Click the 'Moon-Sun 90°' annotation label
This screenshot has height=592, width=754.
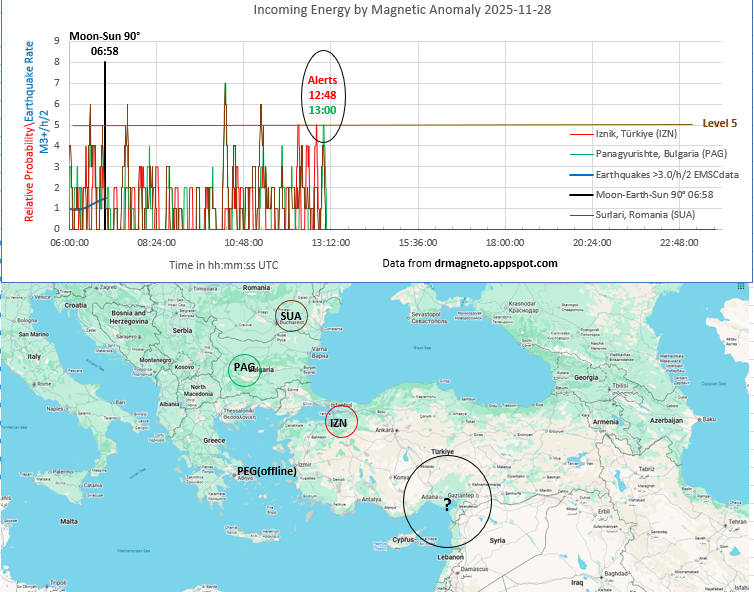[104, 36]
